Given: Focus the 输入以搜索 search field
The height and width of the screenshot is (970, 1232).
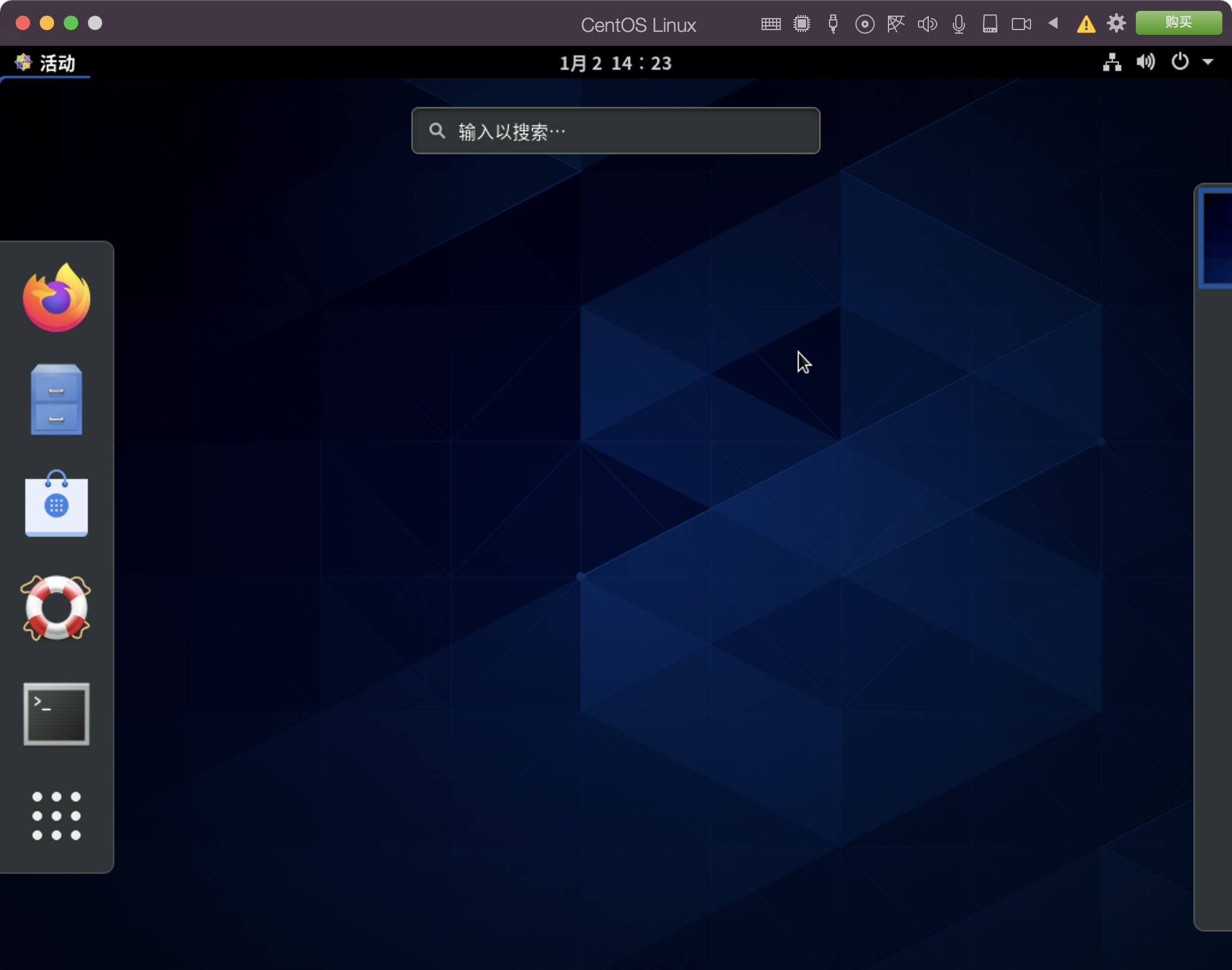Looking at the screenshot, I should pyautogui.click(x=615, y=131).
